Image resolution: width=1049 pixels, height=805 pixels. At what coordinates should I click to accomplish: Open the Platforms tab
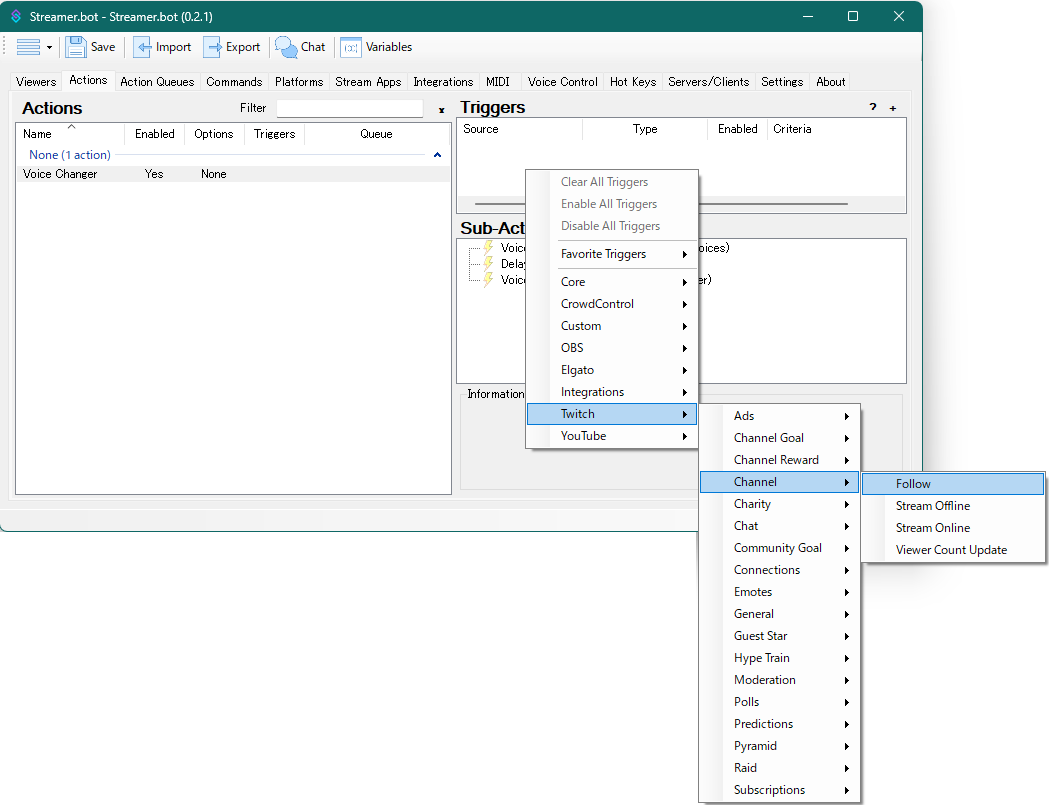pyautogui.click(x=299, y=82)
